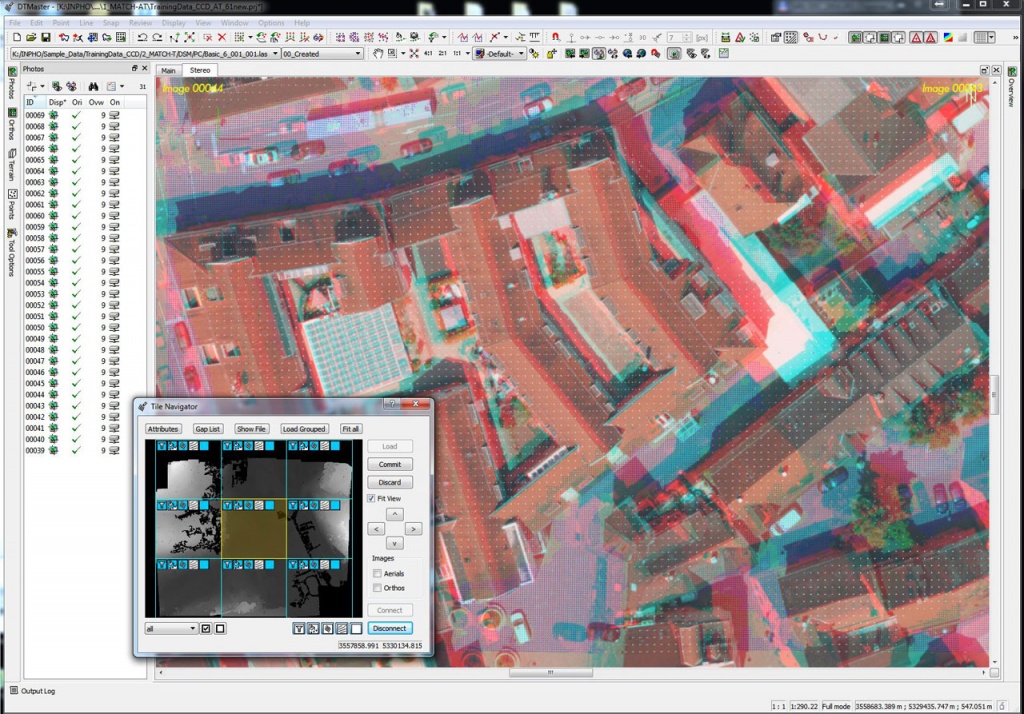This screenshot has width=1024, height=714.
Task: Open the Photos side panel icon
Action: point(12,84)
